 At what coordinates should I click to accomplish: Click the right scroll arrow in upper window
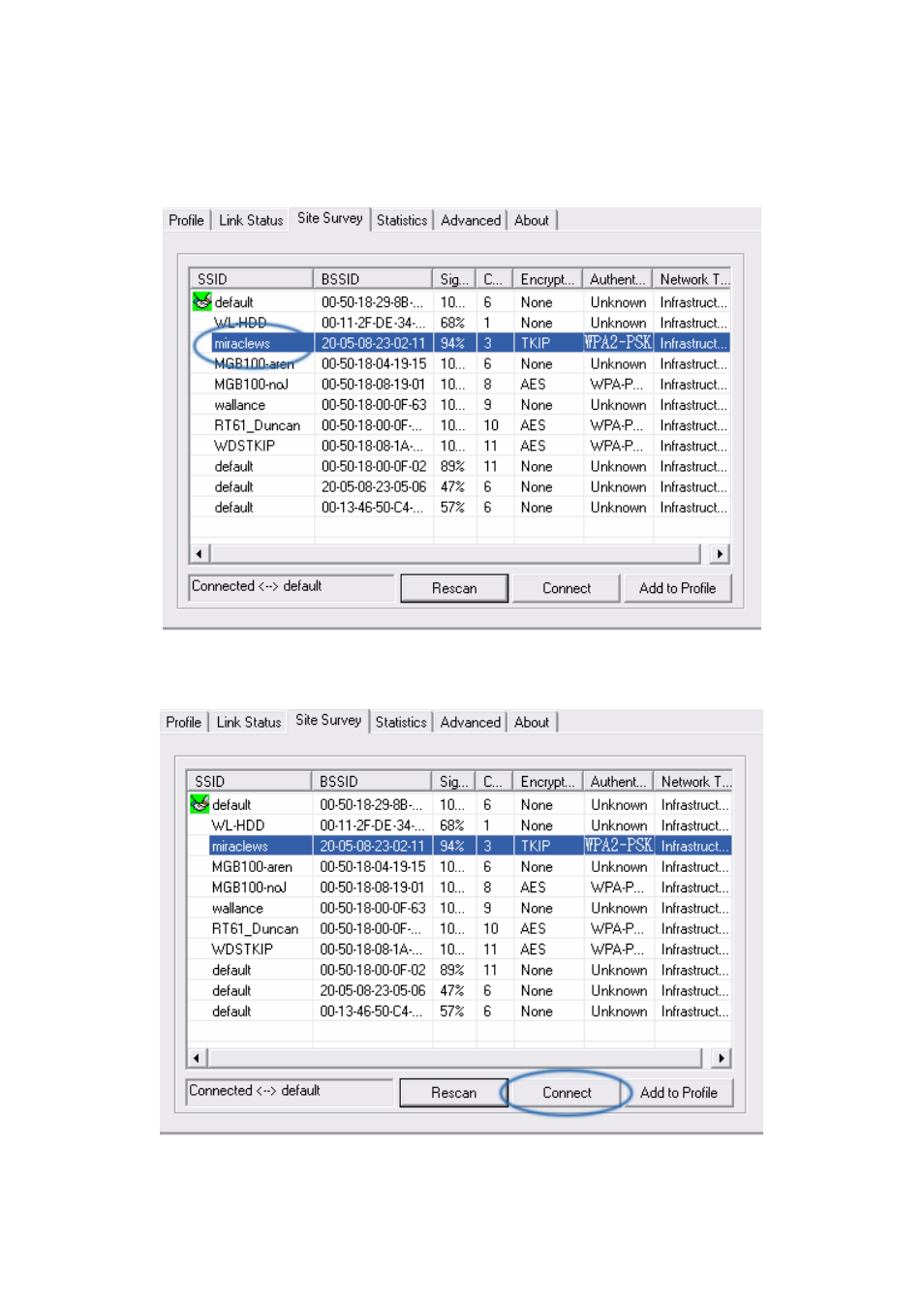coord(720,554)
